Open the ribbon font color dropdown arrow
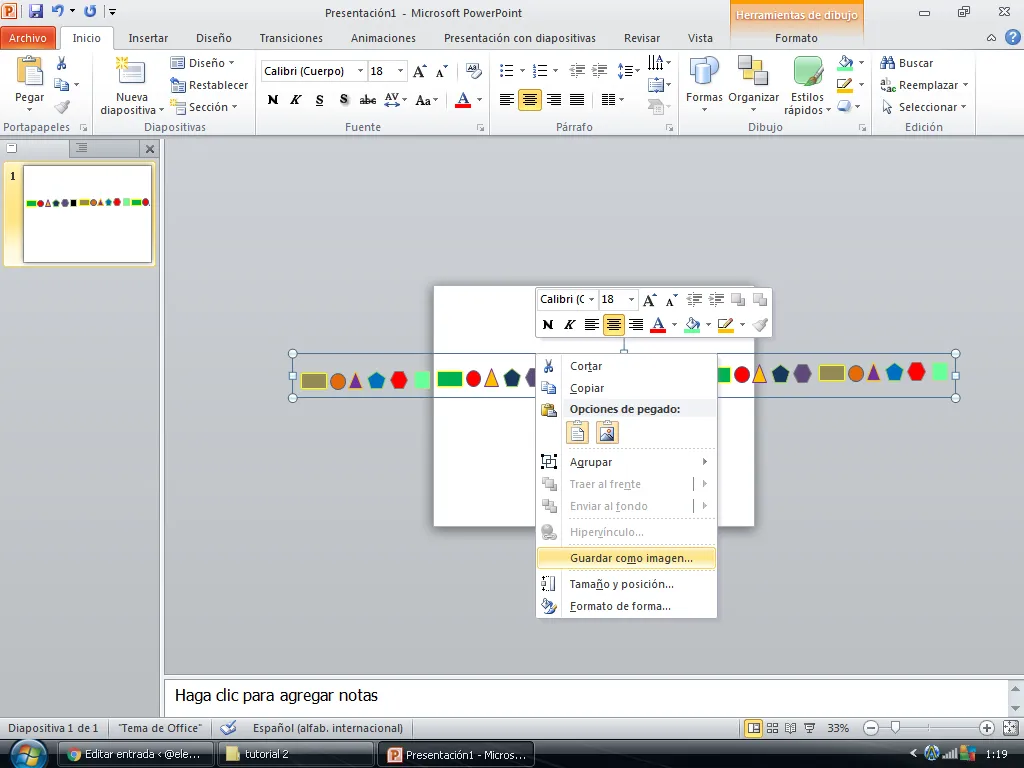Screen dimensions: 1024x768 [480, 100]
